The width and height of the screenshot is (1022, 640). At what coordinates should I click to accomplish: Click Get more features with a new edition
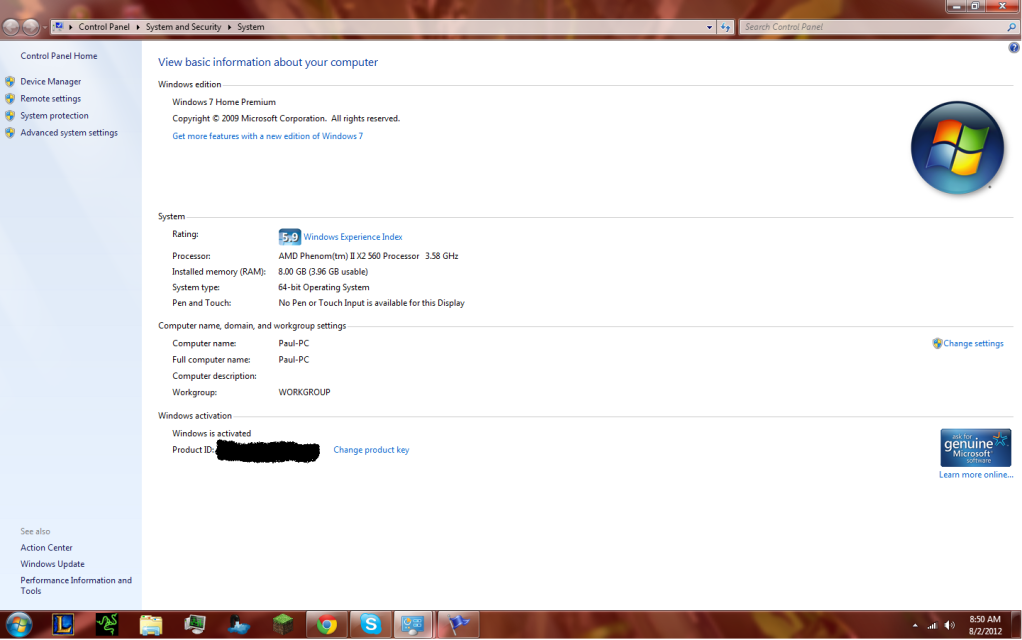click(x=267, y=136)
